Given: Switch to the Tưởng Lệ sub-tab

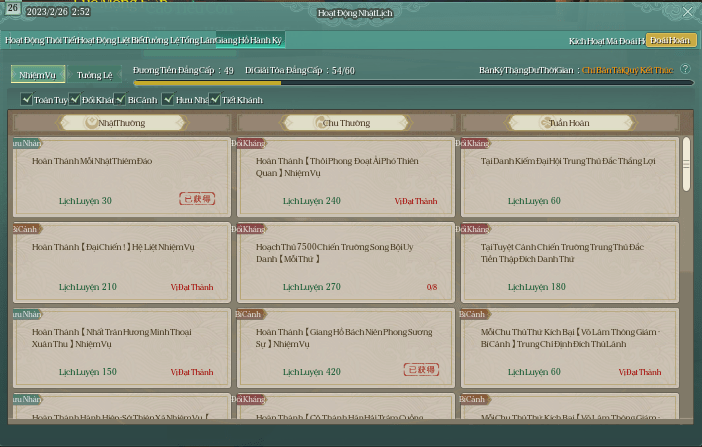Looking at the screenshot, I should coord(94,75).
